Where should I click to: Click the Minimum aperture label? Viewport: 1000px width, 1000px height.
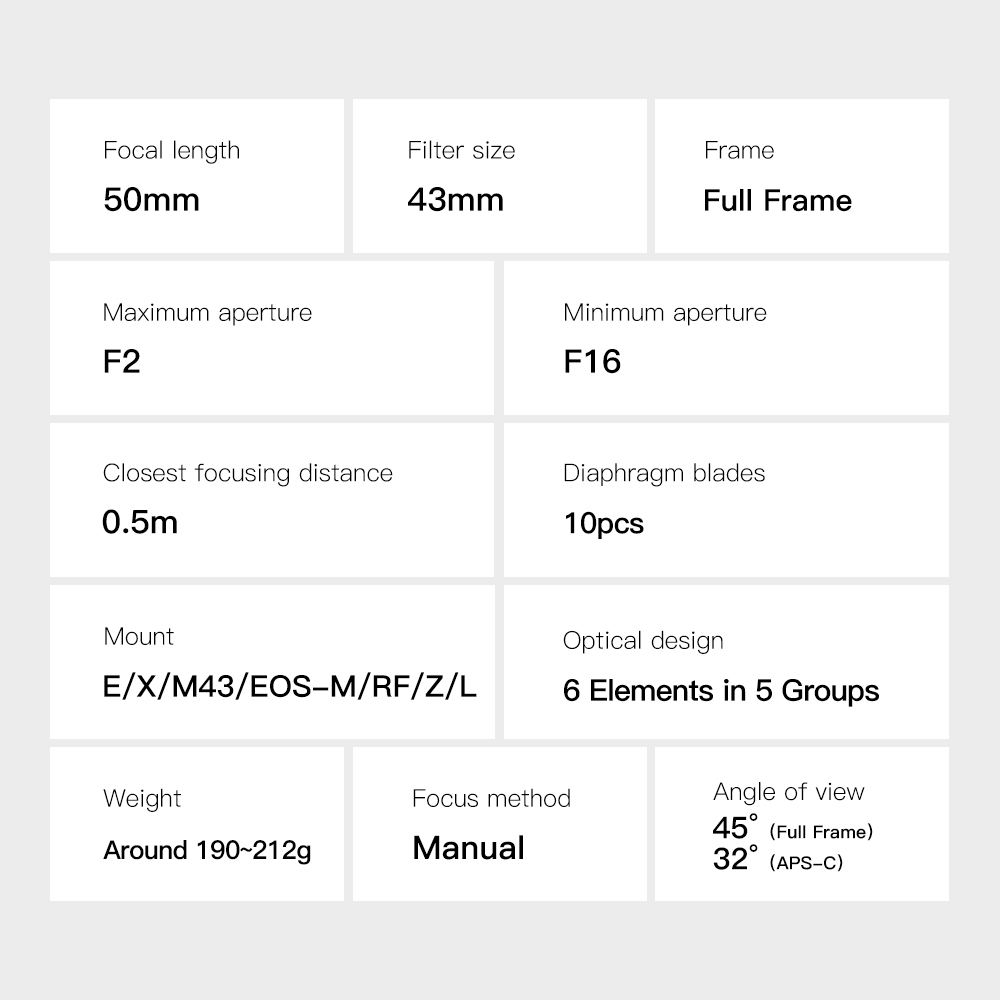pos(664,313)
